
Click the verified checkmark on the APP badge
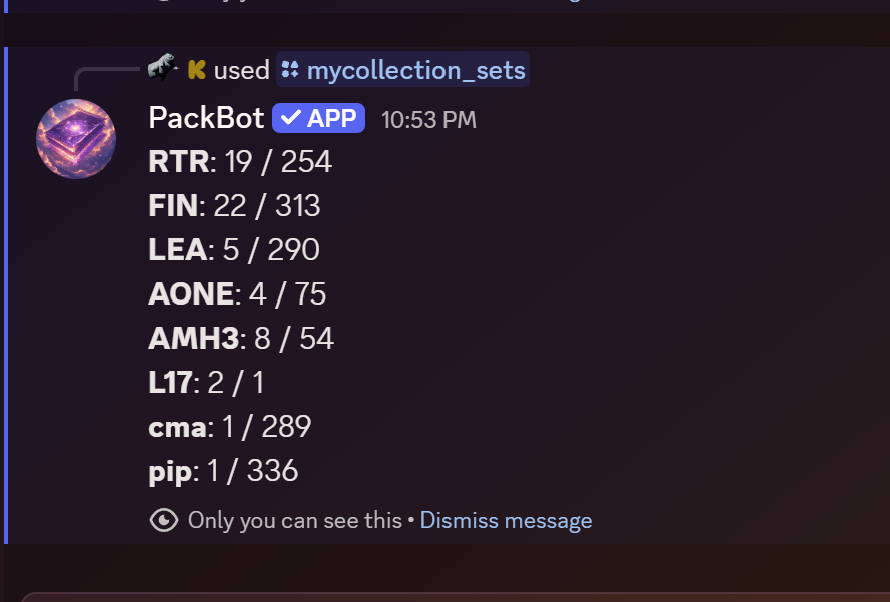click(x=290, y=119)
